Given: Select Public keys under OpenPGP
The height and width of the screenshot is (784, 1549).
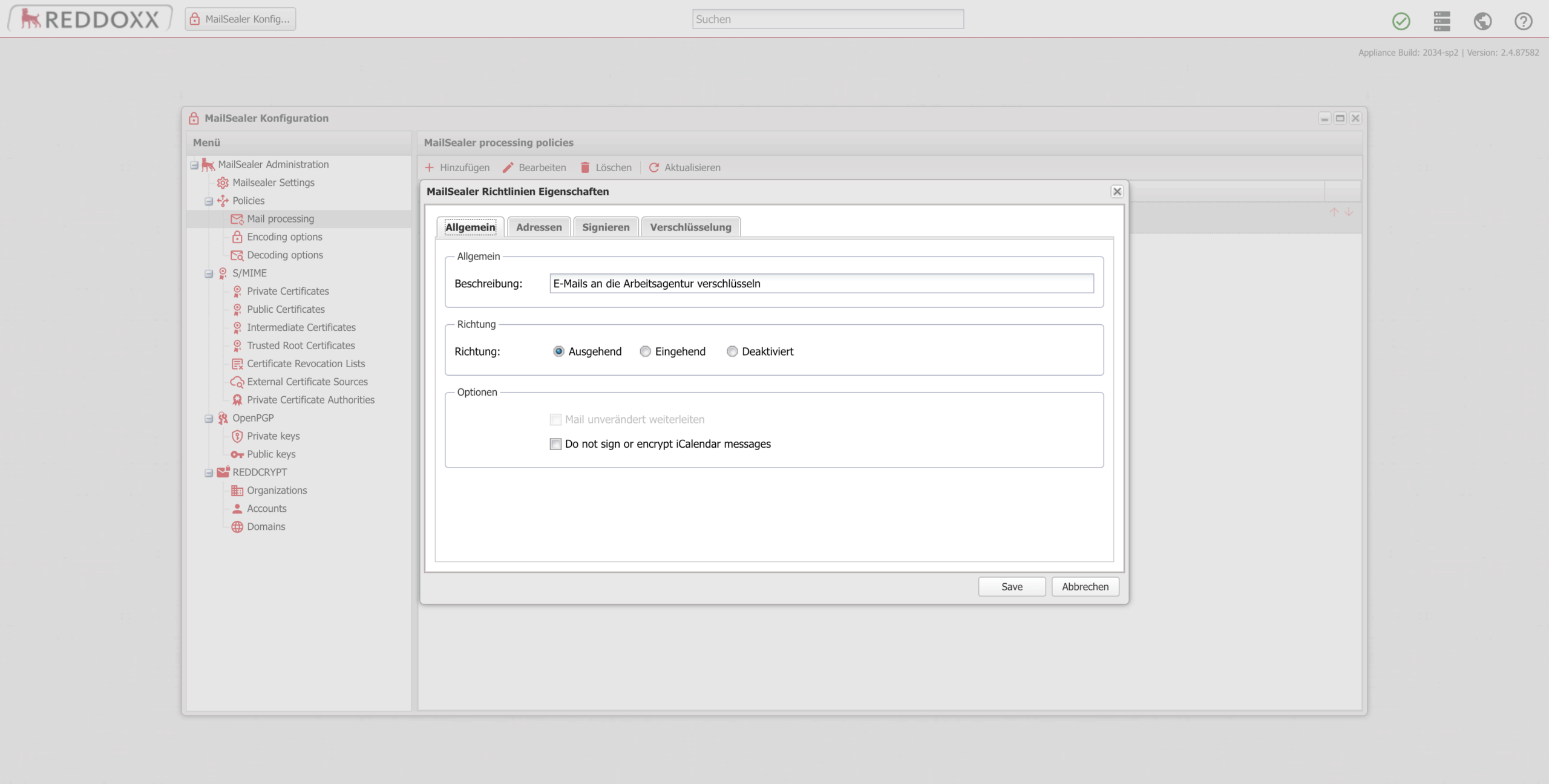Looking at the screenshot, I should pos(271,454).
